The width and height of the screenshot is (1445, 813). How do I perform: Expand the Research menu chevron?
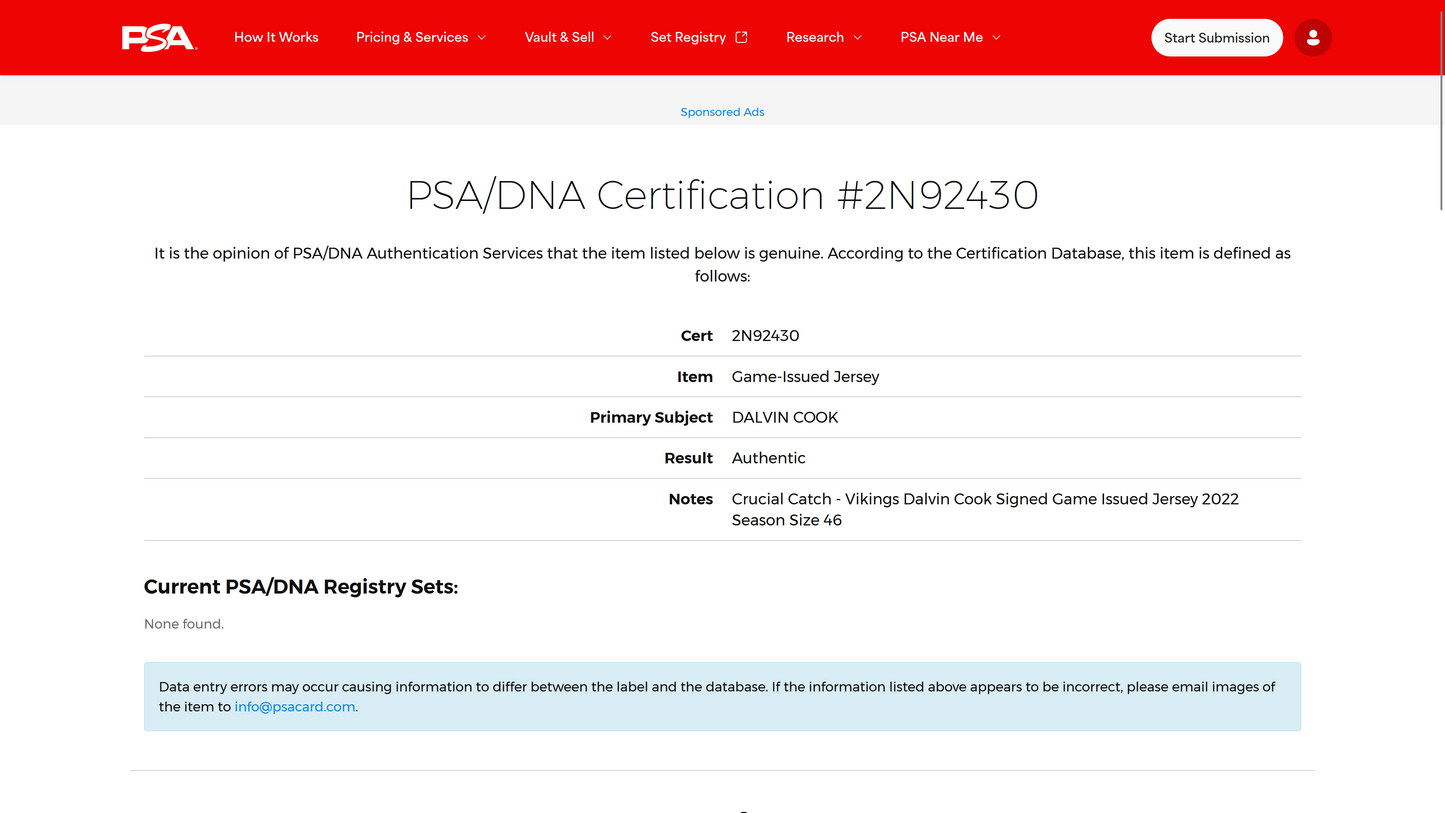click(857, 38)
